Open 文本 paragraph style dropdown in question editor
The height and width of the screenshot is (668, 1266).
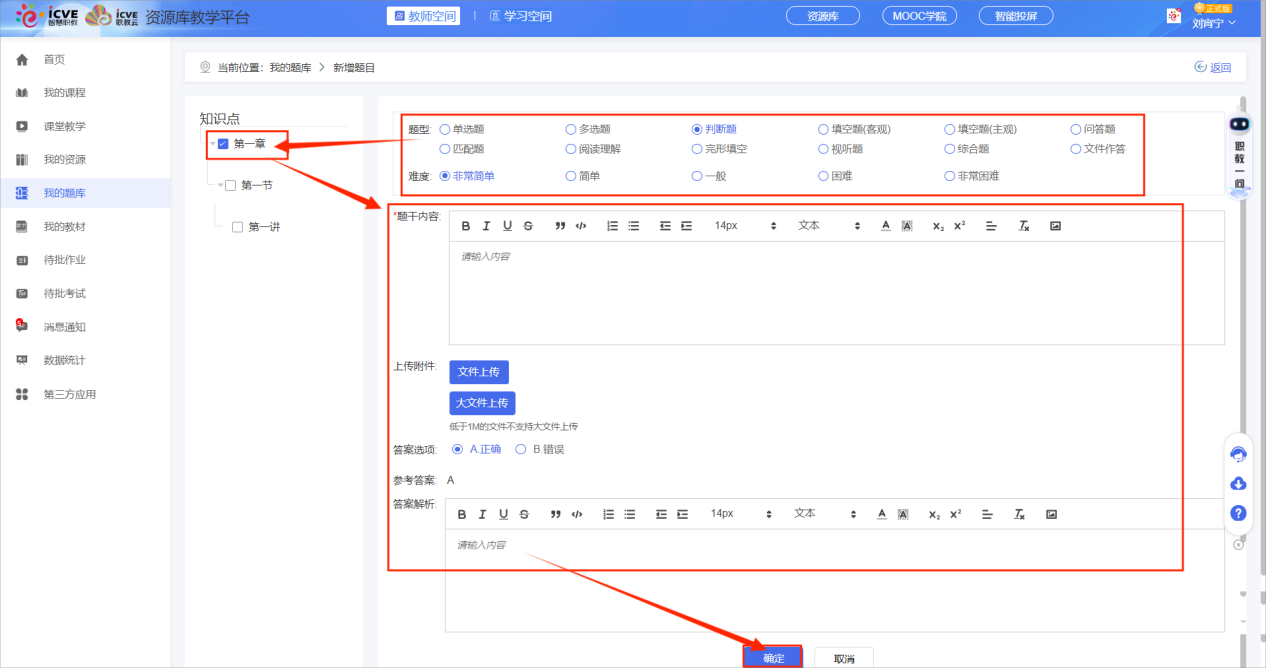coord(828,226)
